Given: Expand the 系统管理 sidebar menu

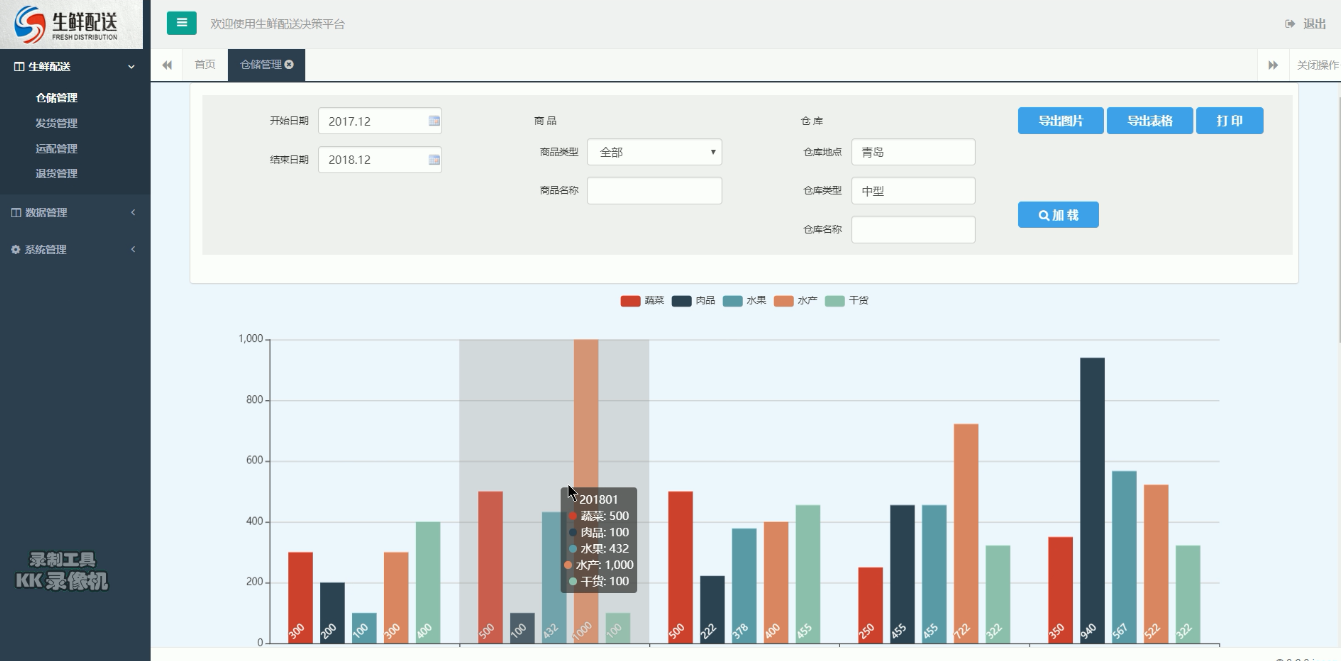Looking at the screenshot, I should (x=72, y=250).
